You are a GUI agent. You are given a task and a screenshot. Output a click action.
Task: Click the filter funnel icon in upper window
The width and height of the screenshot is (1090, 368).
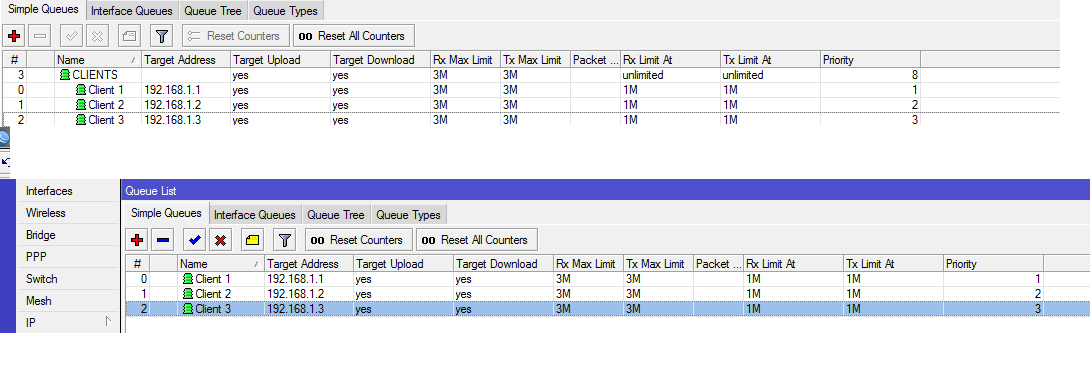click(x=161, y=35)
